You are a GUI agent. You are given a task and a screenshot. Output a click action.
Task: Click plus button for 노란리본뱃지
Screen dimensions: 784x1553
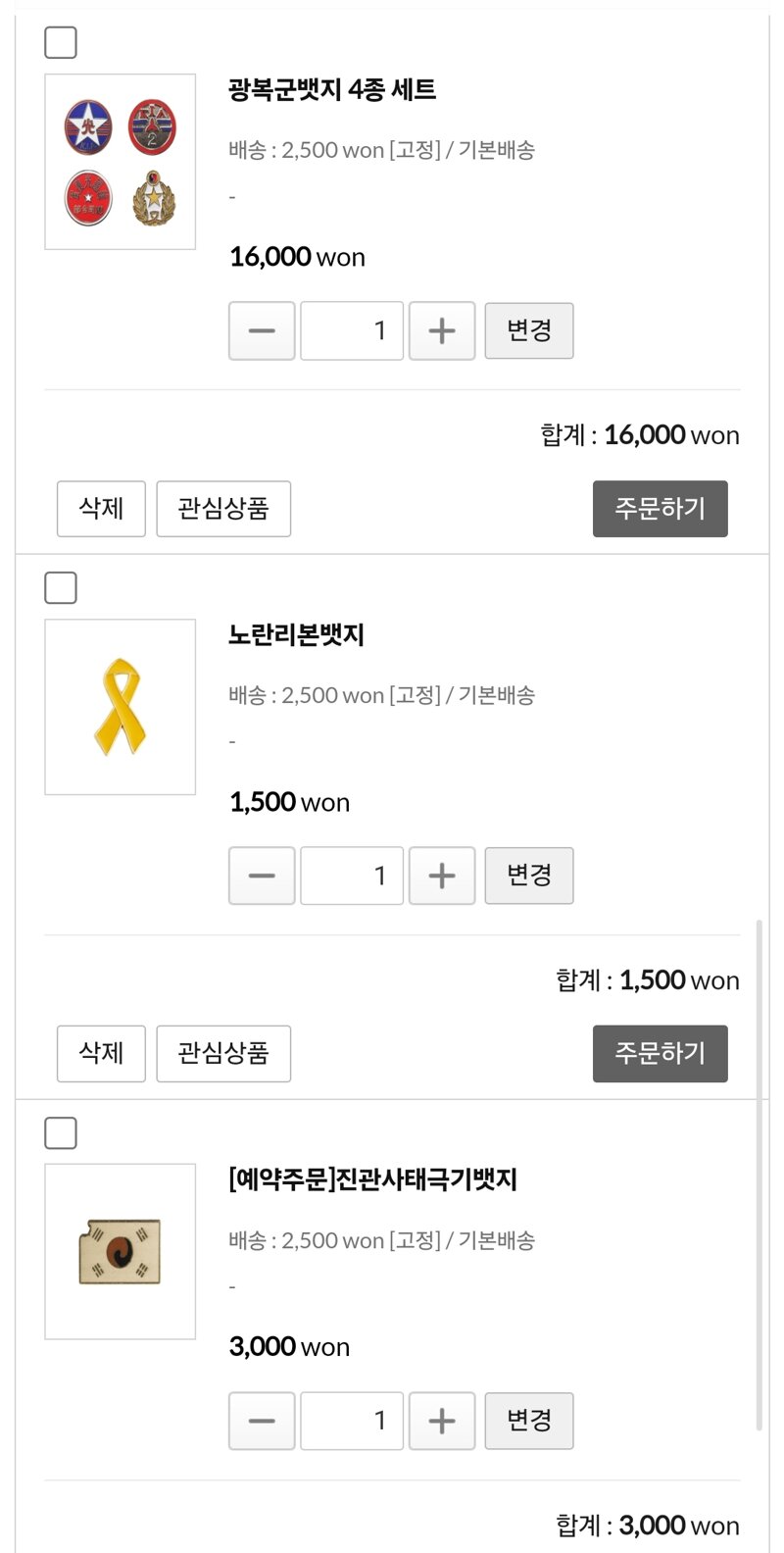click(442, 876)
